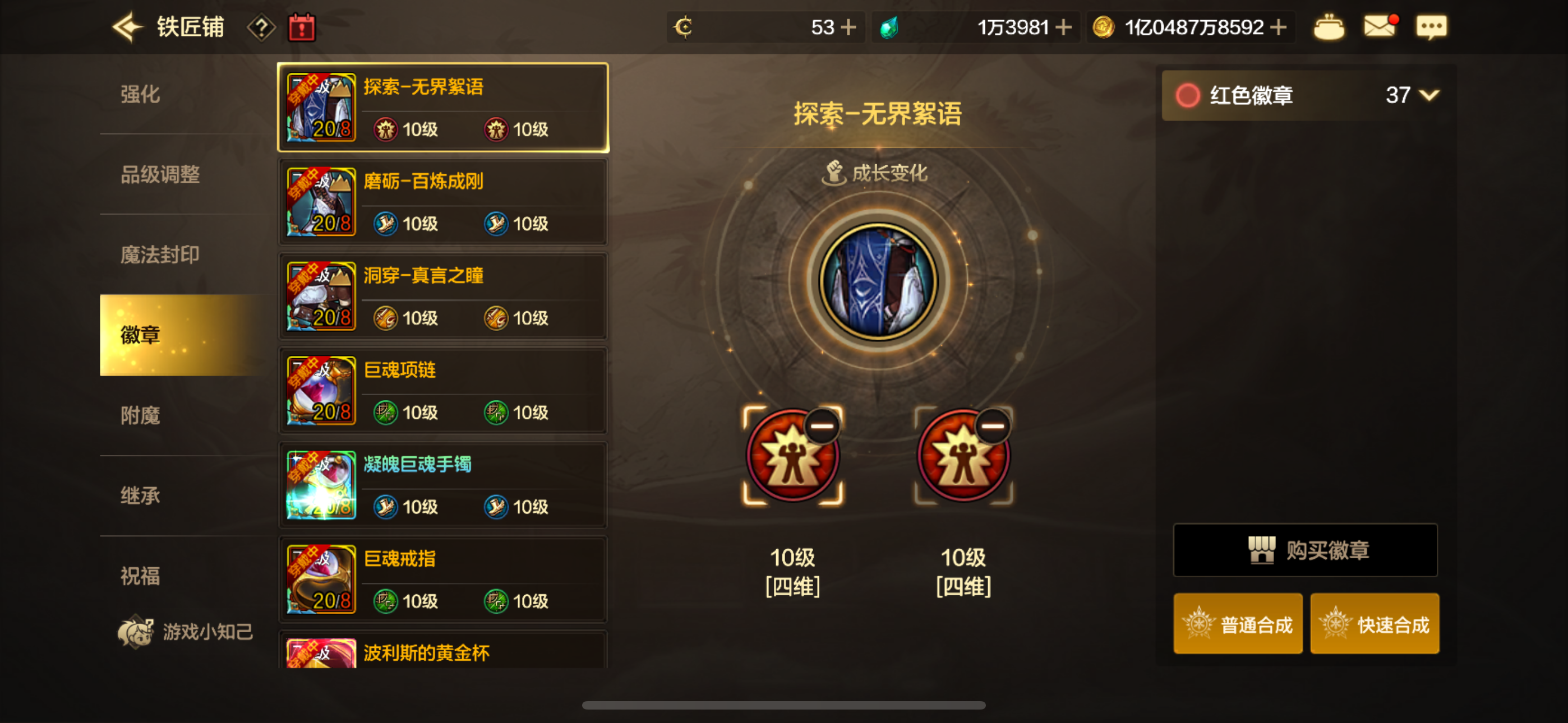Click the 快速合成 button
The height and width of the screenshot is (723, 1568).
(x=1375, y=624)
